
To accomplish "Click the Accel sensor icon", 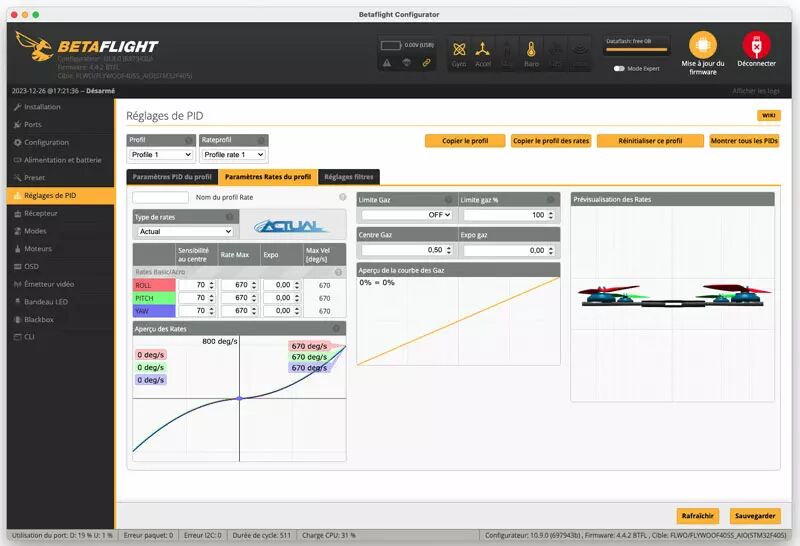I will click(482, 49).
